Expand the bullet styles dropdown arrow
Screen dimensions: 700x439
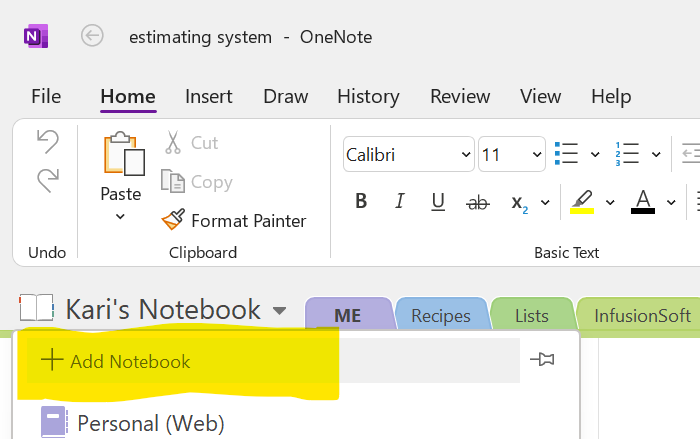click(595, 155)
